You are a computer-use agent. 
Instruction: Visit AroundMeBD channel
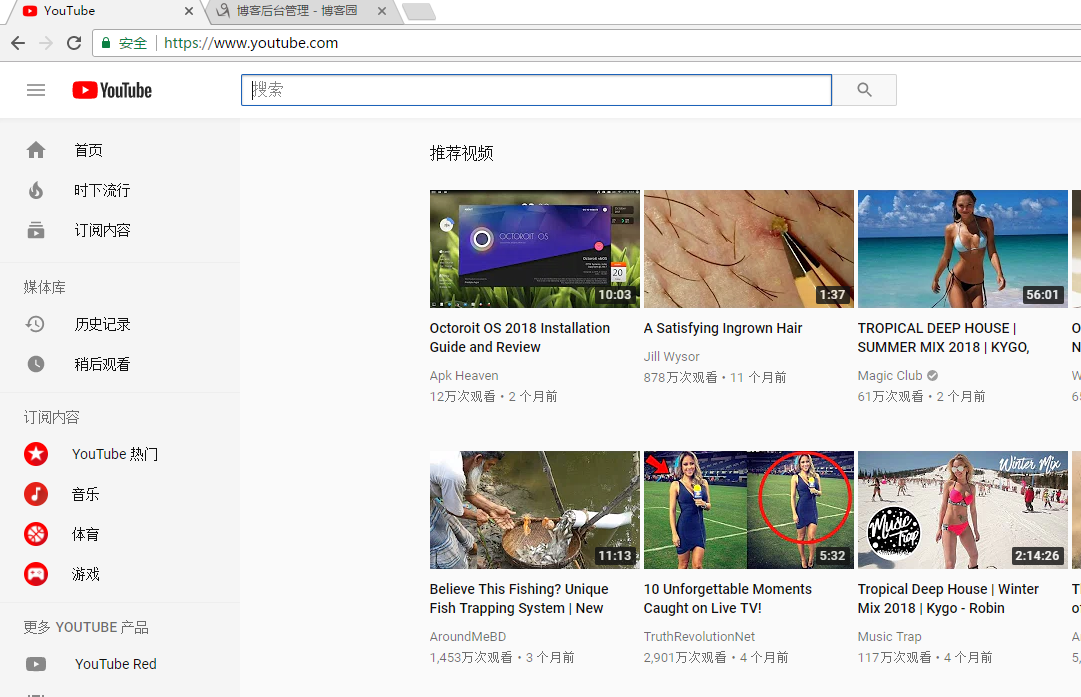pos(468,636)
